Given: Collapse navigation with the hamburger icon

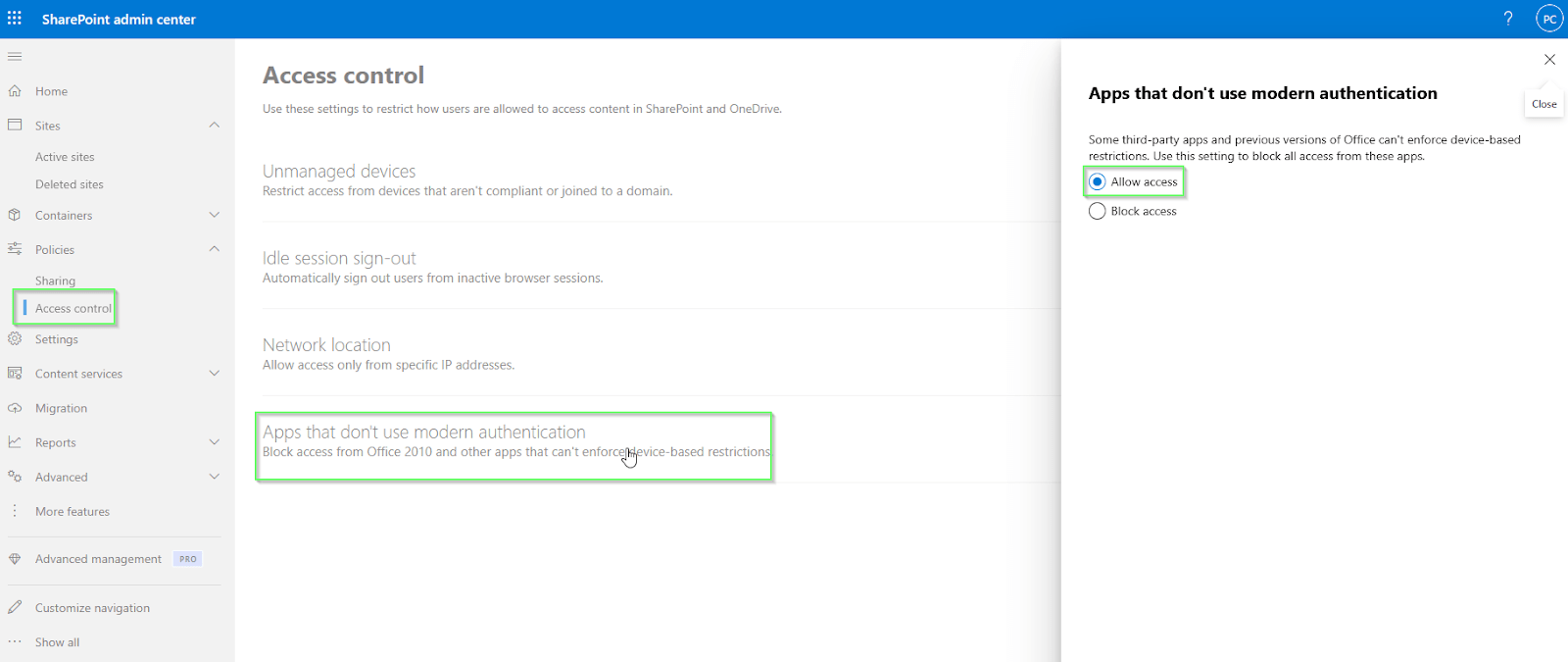Looking at the screenshot, I should tap(15, 57).
